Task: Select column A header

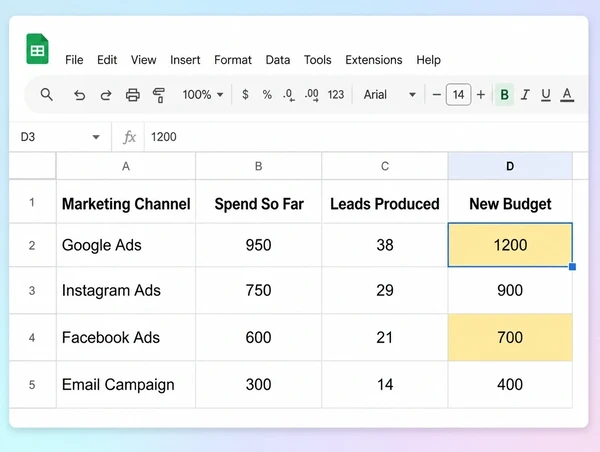Action: coord(126,166)
